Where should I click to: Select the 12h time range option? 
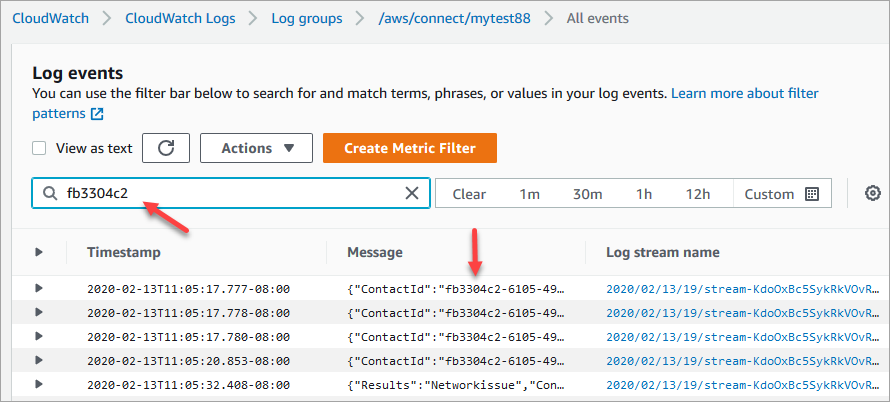(x=698, y=194)
